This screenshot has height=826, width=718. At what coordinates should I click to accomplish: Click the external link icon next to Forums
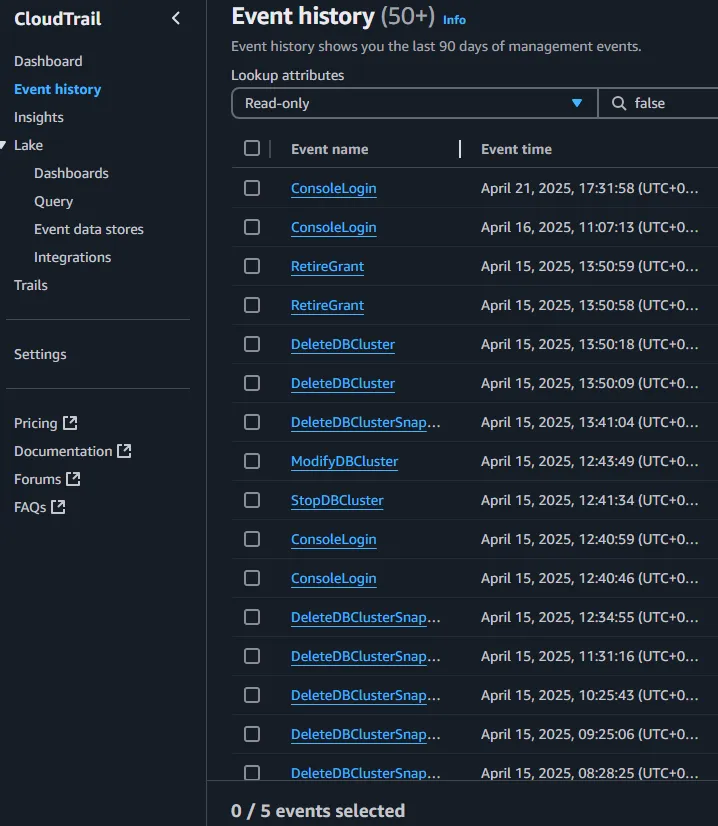pos(73,479)
